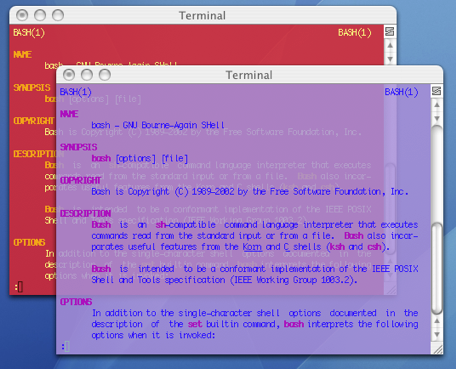Click the bold 'csh' in front window

[374, 247]
